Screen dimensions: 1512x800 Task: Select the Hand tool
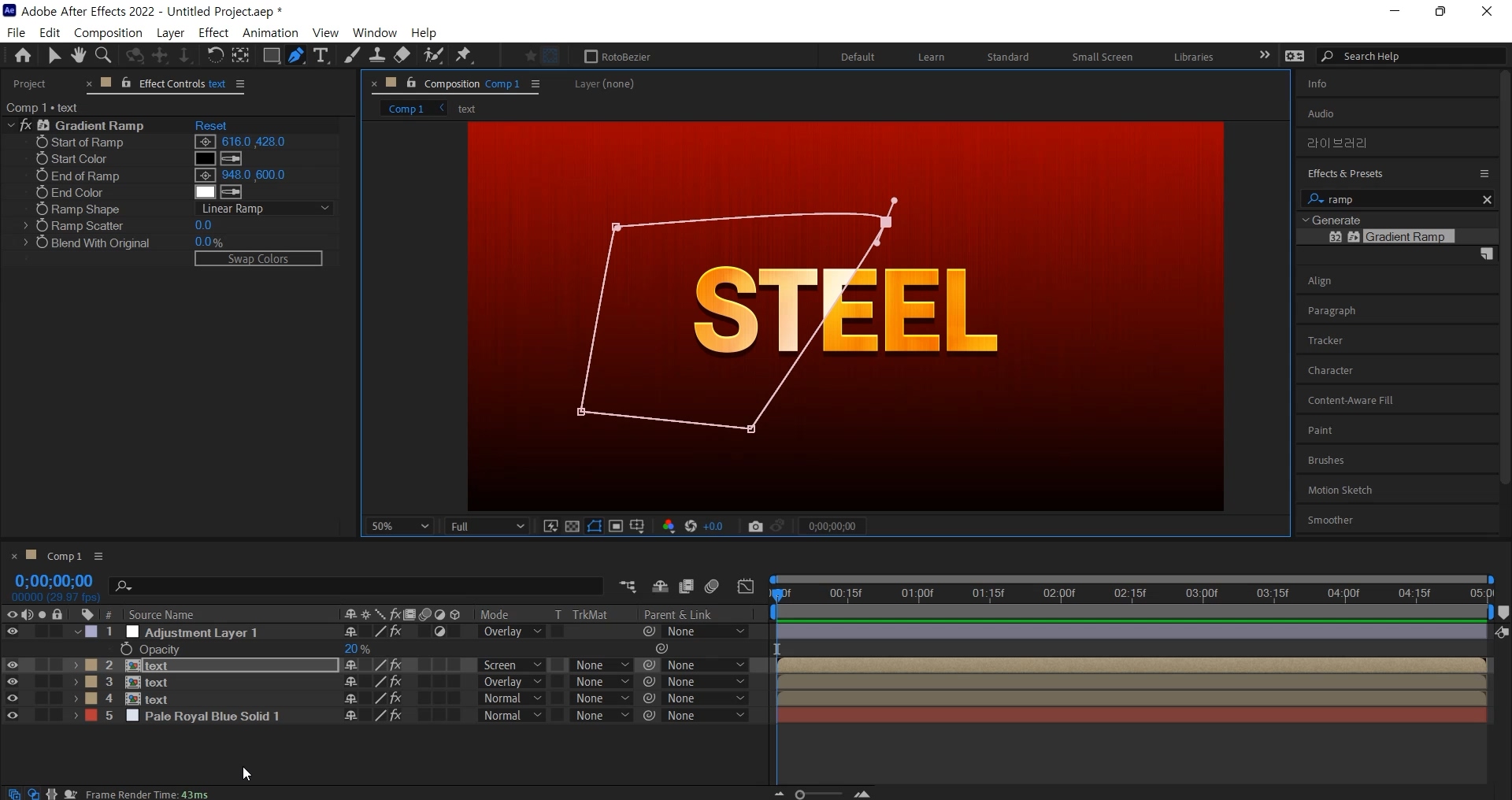click(x=78, y=55)
